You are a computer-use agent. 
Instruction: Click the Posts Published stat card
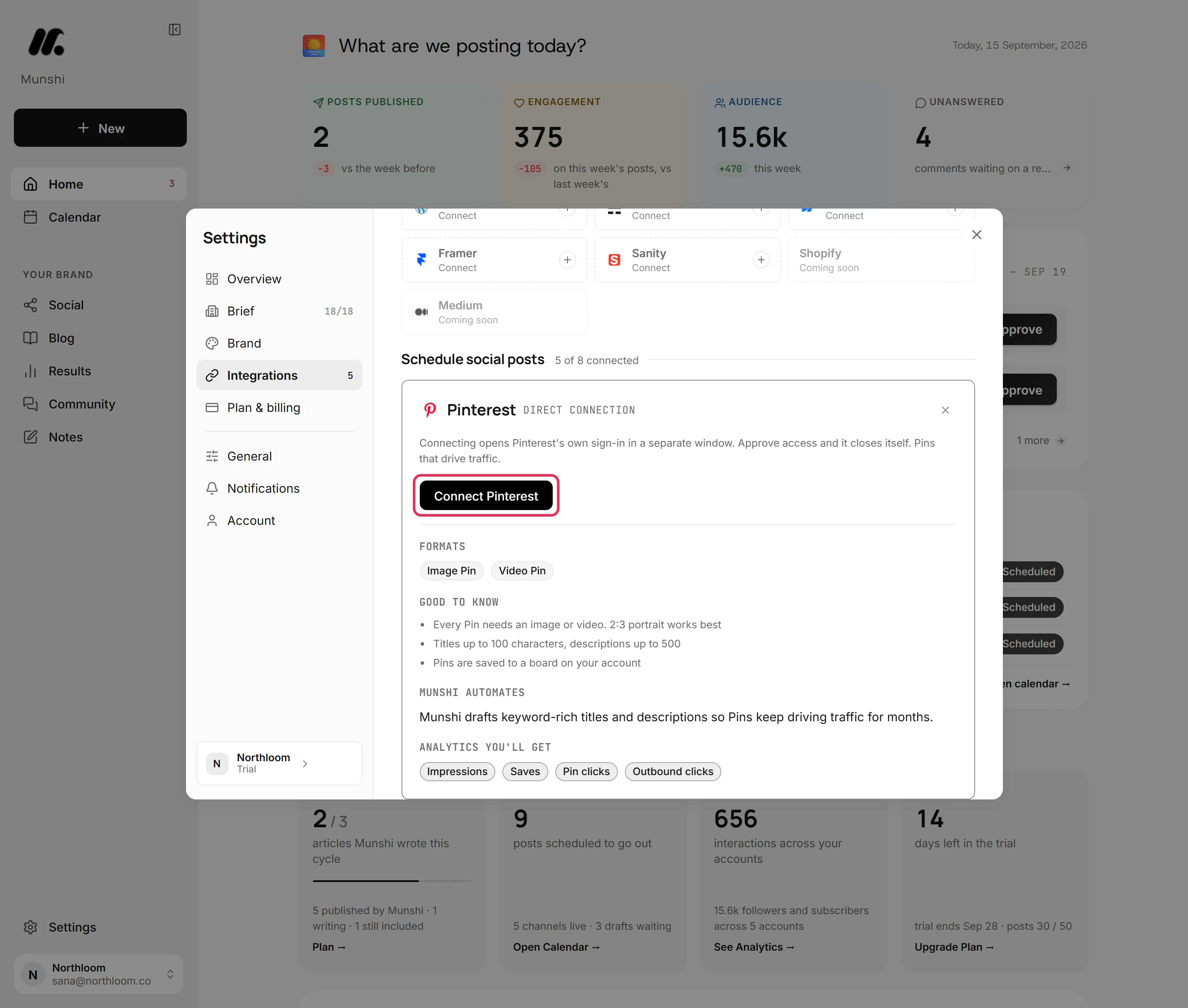(x=392, y=146)
